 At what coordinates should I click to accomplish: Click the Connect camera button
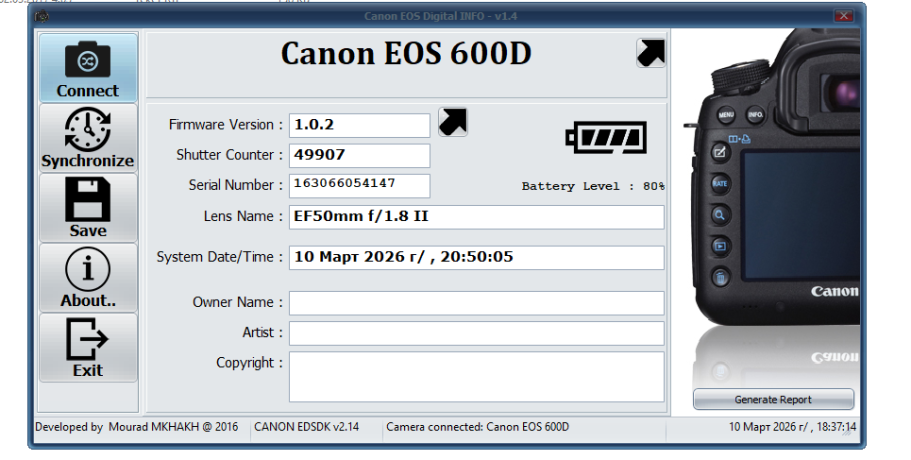click(x=88, y=68)
